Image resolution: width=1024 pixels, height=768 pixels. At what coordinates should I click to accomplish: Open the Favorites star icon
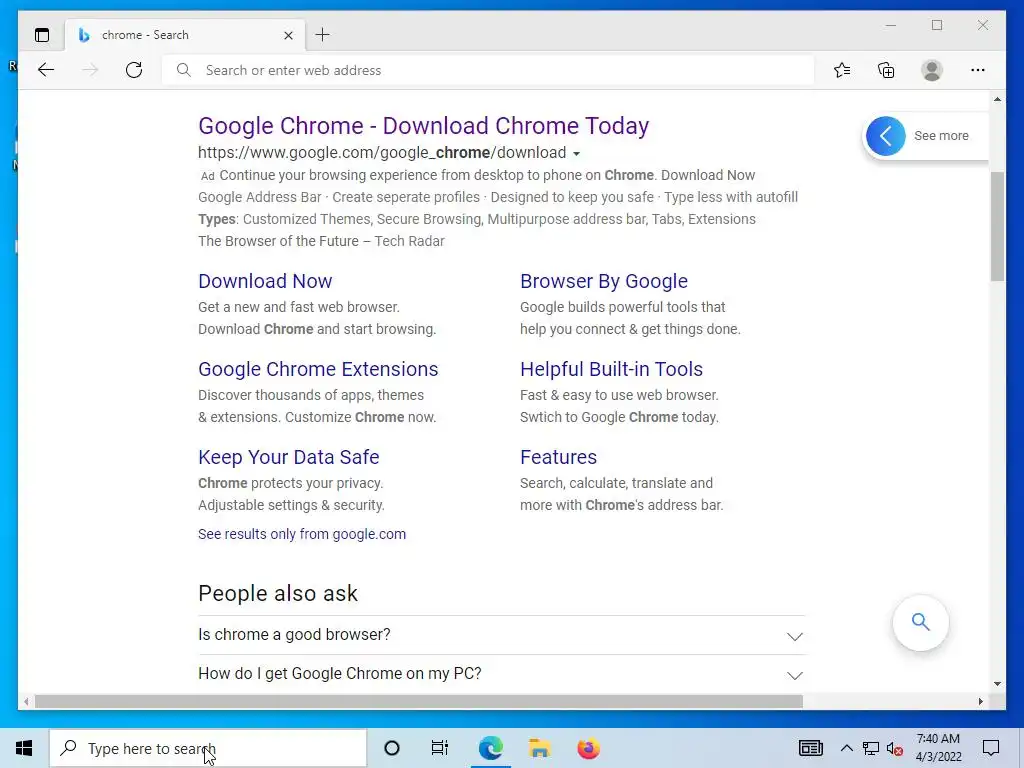click(842, 70)
